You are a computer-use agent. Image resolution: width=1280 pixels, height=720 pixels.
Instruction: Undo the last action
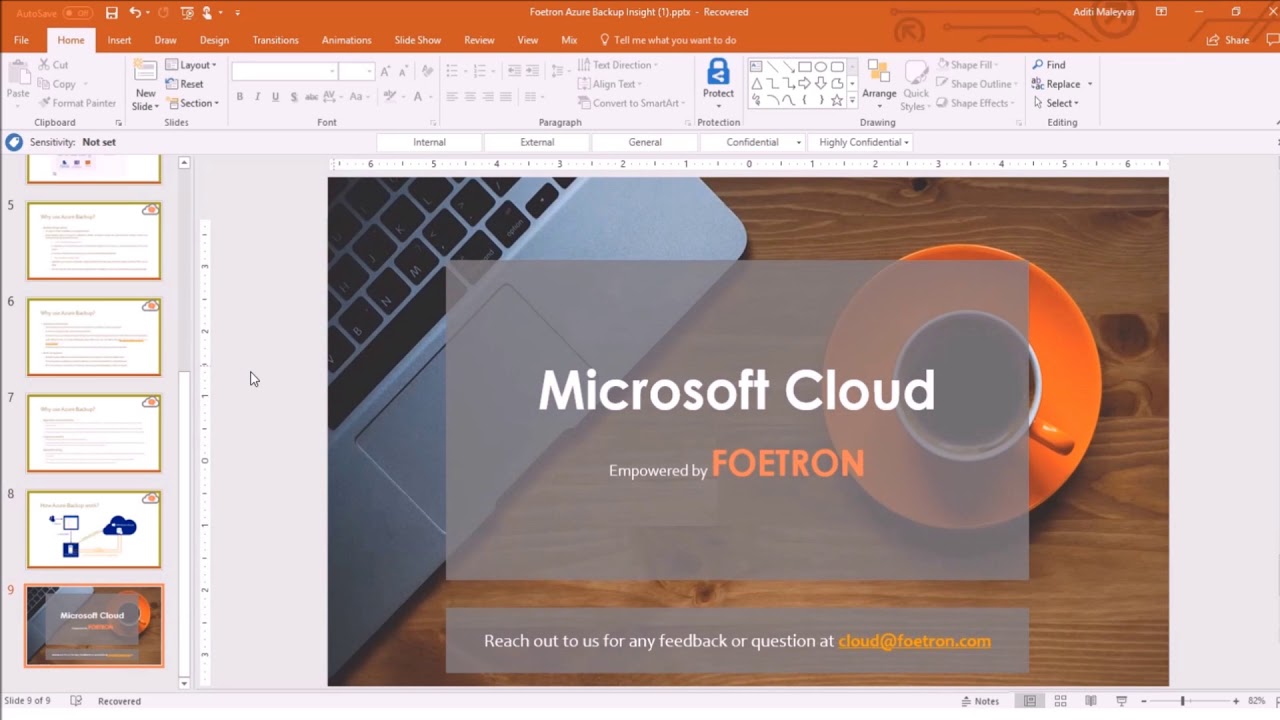[x=135, y=13]
